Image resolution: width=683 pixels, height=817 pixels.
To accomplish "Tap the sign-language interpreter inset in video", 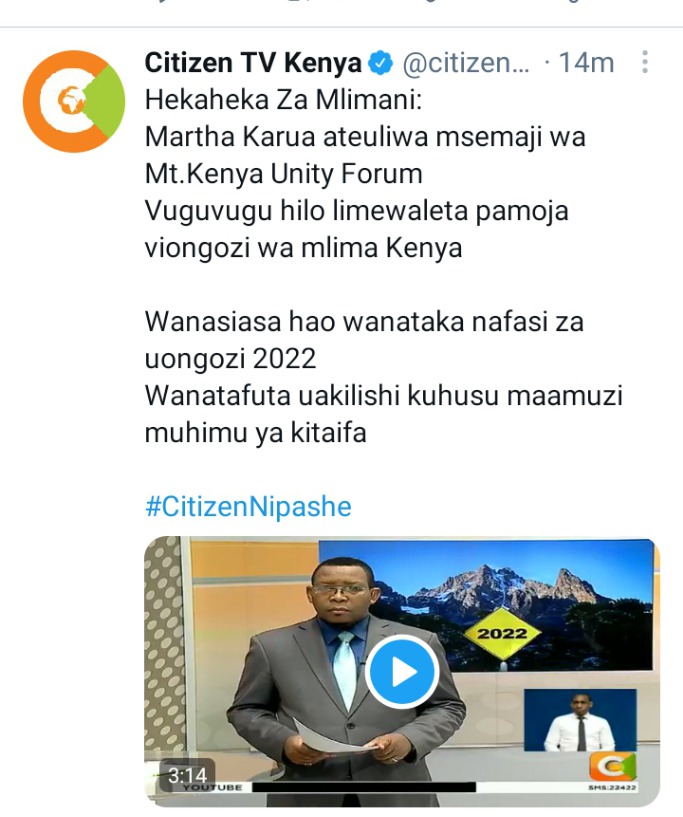I will pos(580,721).
